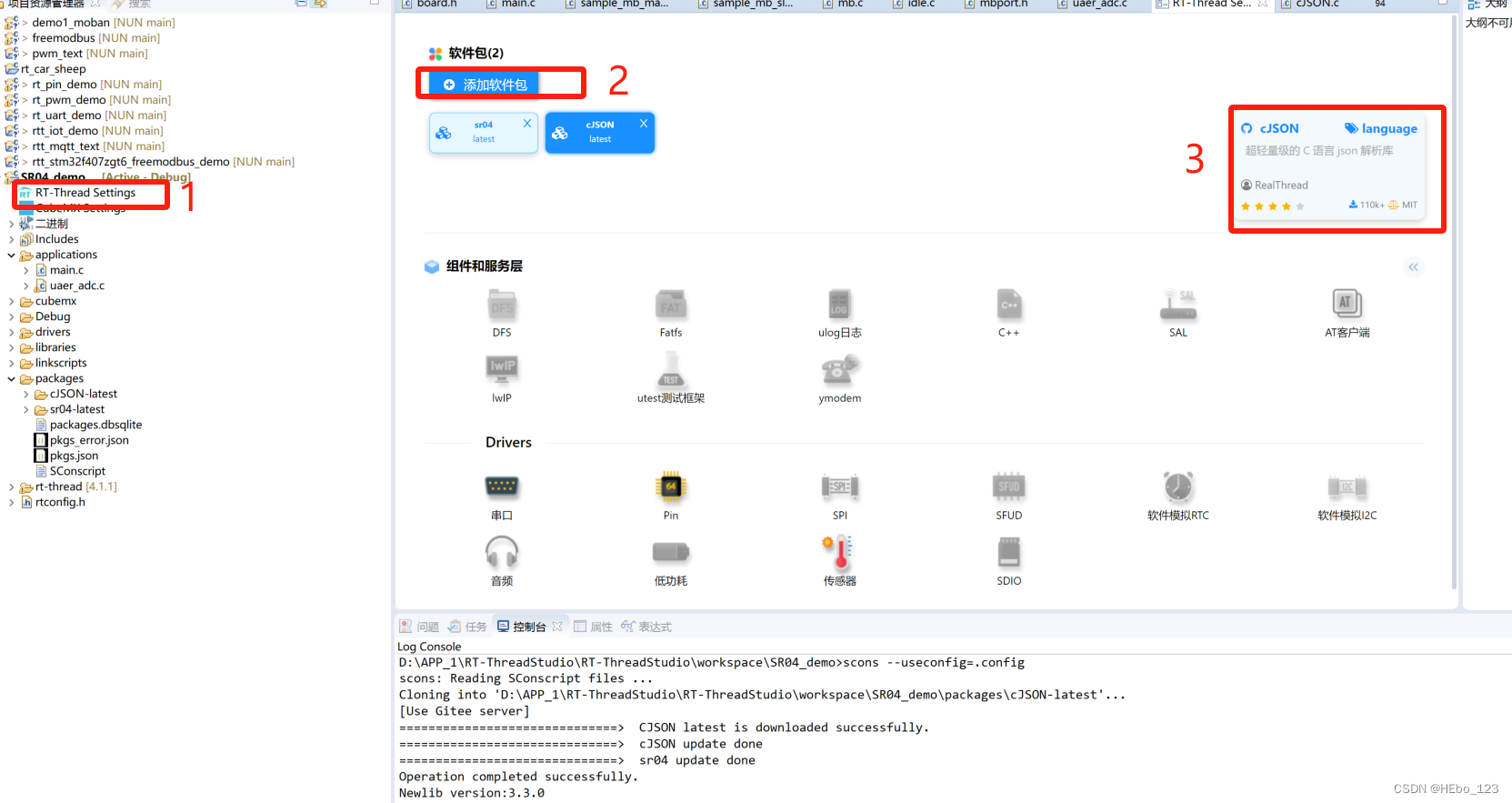Viewport: 1512px width, 803px height.
Task: Enable the Fatfs component icon
Action: [x=671, y=305]
